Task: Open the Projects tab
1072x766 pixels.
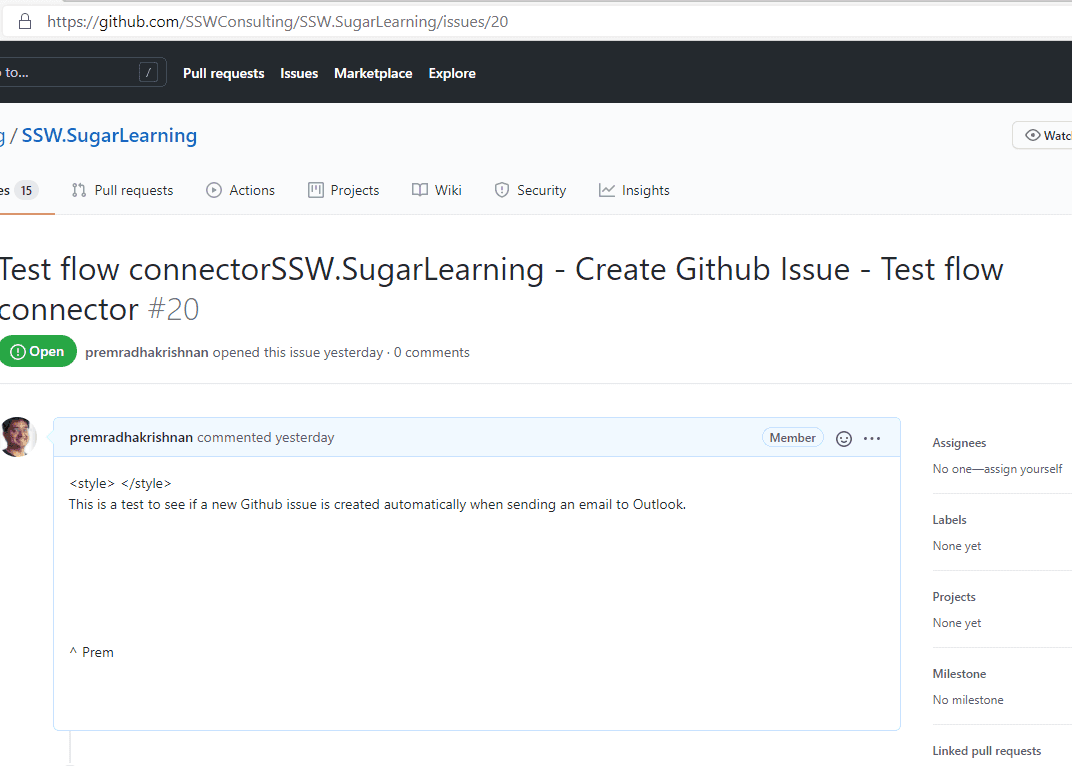Action: (343, 190)
